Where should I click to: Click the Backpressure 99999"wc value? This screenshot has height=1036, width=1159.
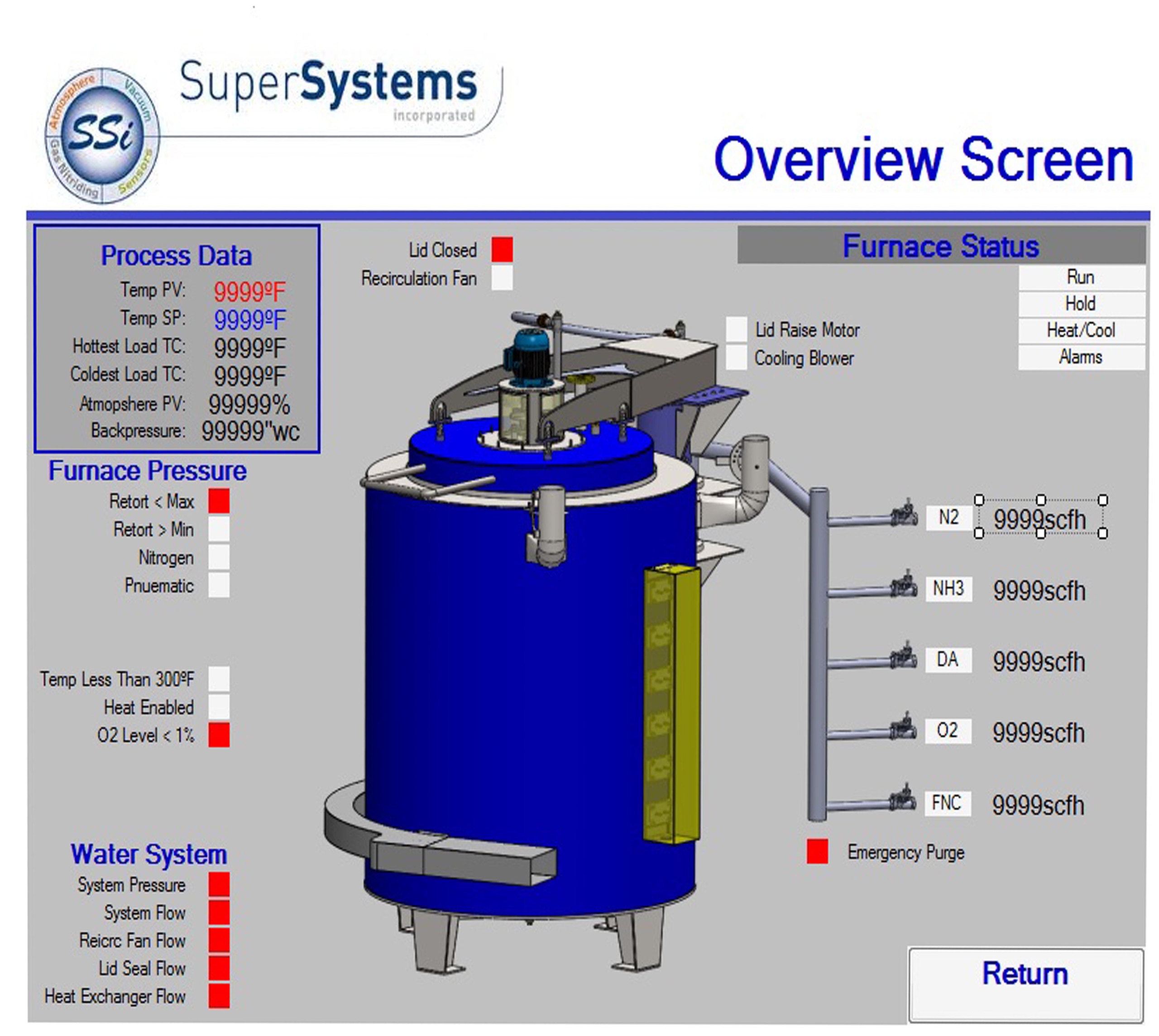250,431
